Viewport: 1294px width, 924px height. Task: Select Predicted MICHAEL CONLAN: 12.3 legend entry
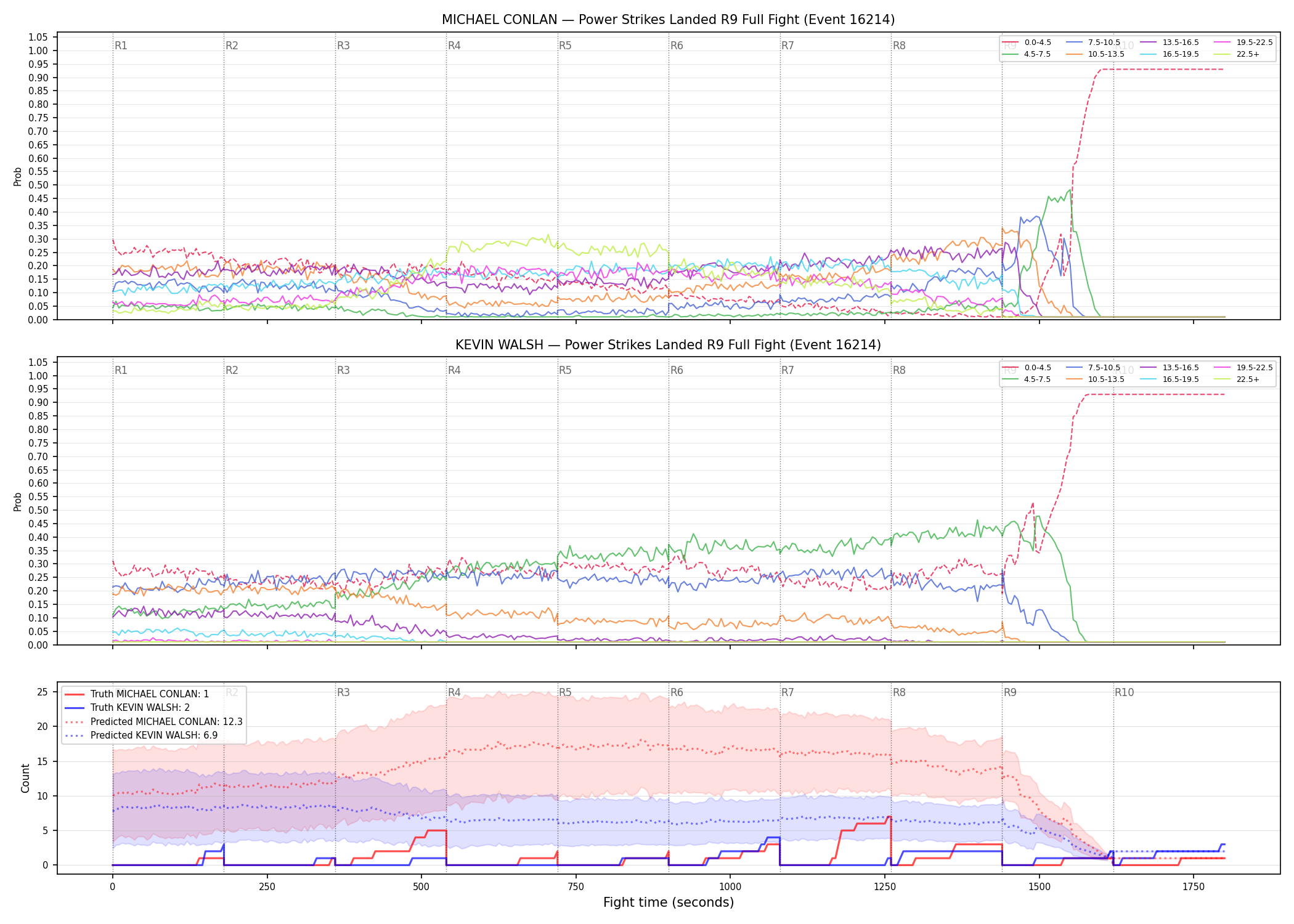pos(154,722)
